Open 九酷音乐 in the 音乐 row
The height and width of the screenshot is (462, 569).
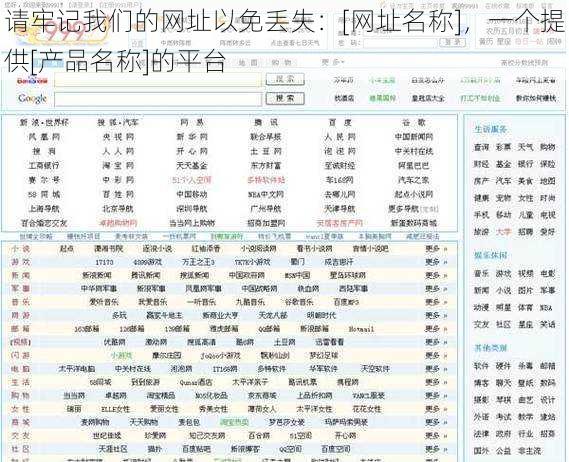click(x=250, y=302)
